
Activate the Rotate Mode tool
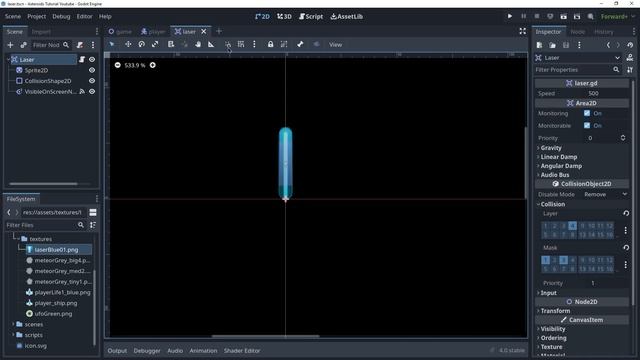click(142, 44)
